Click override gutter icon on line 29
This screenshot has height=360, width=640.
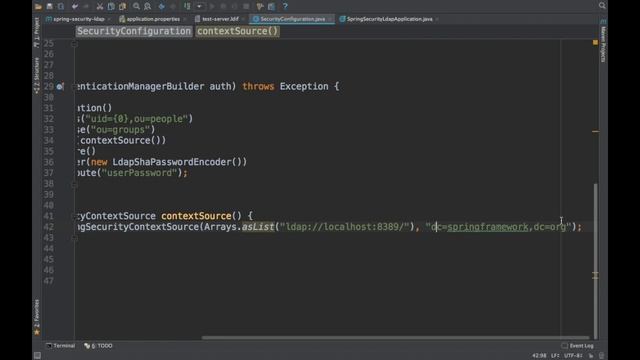(60, 87)
